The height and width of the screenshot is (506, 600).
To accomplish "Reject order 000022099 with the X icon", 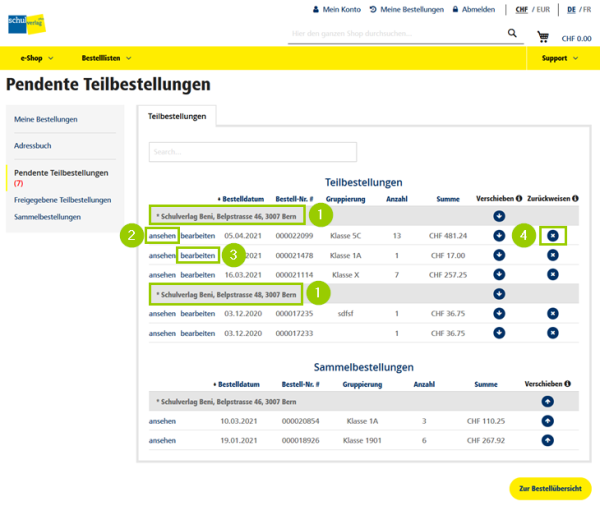I will (552, 235).
